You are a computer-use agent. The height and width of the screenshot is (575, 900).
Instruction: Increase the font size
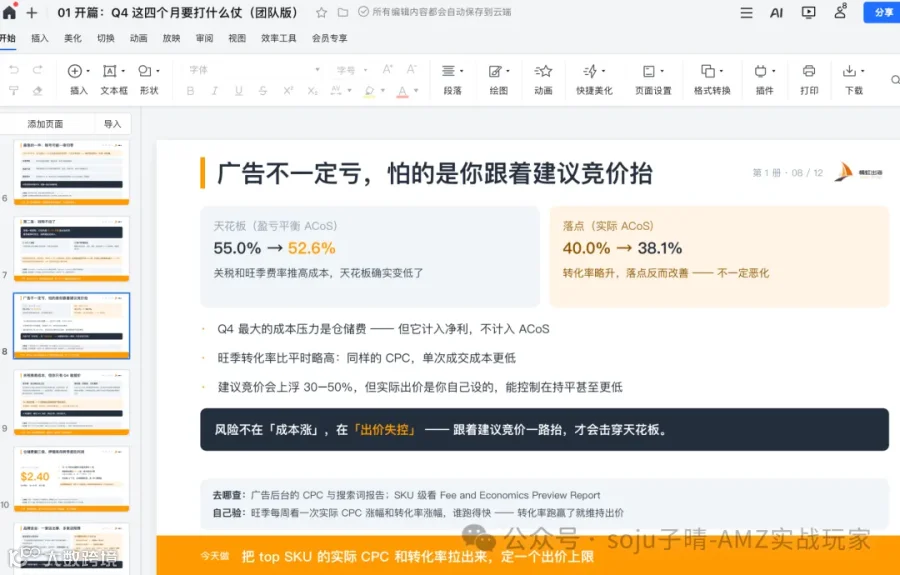pyautogui.click(x=387, y=69)
